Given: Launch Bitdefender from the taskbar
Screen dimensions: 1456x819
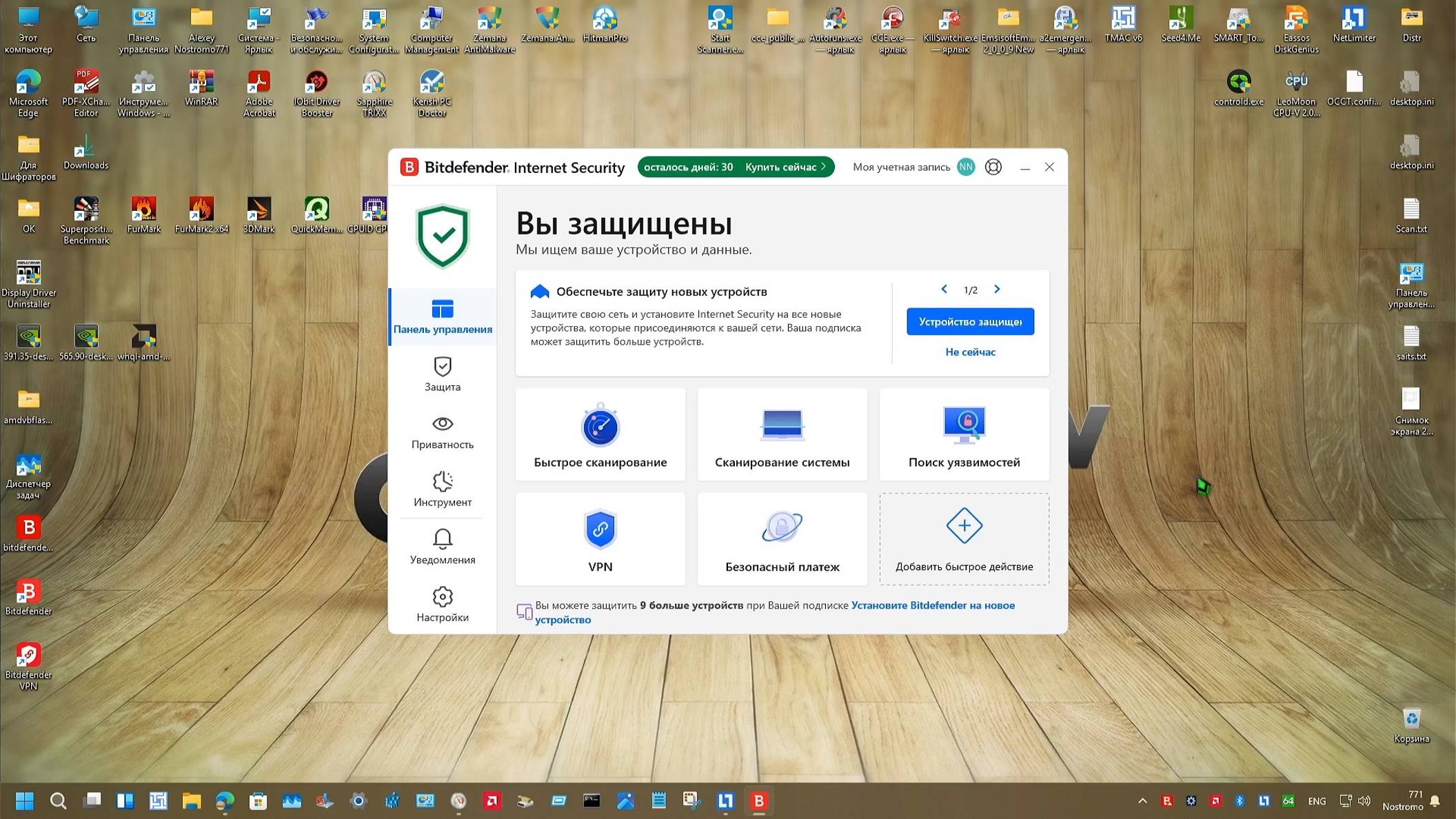Looking at the screenshot, I should (758, 800).
